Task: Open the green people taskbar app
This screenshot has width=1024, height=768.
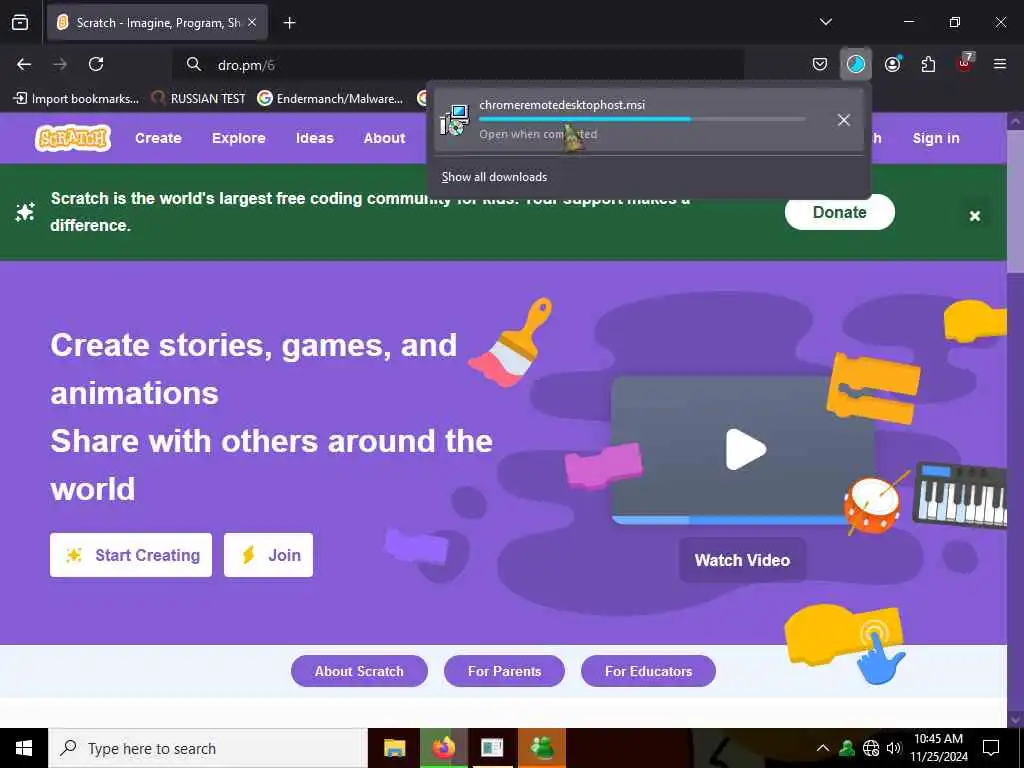Action: tap(542, 748)
